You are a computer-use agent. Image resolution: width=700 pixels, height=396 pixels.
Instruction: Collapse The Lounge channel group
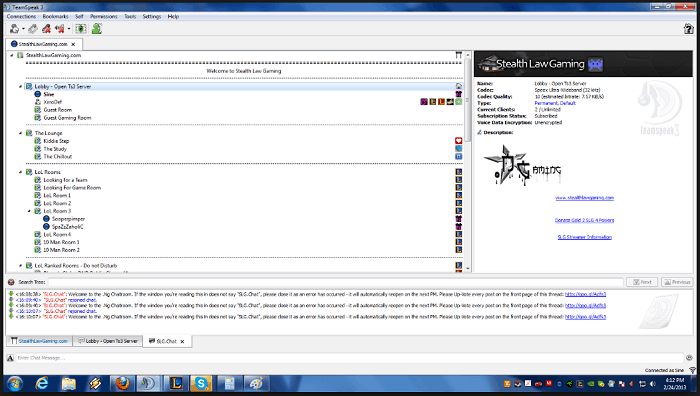21,133
